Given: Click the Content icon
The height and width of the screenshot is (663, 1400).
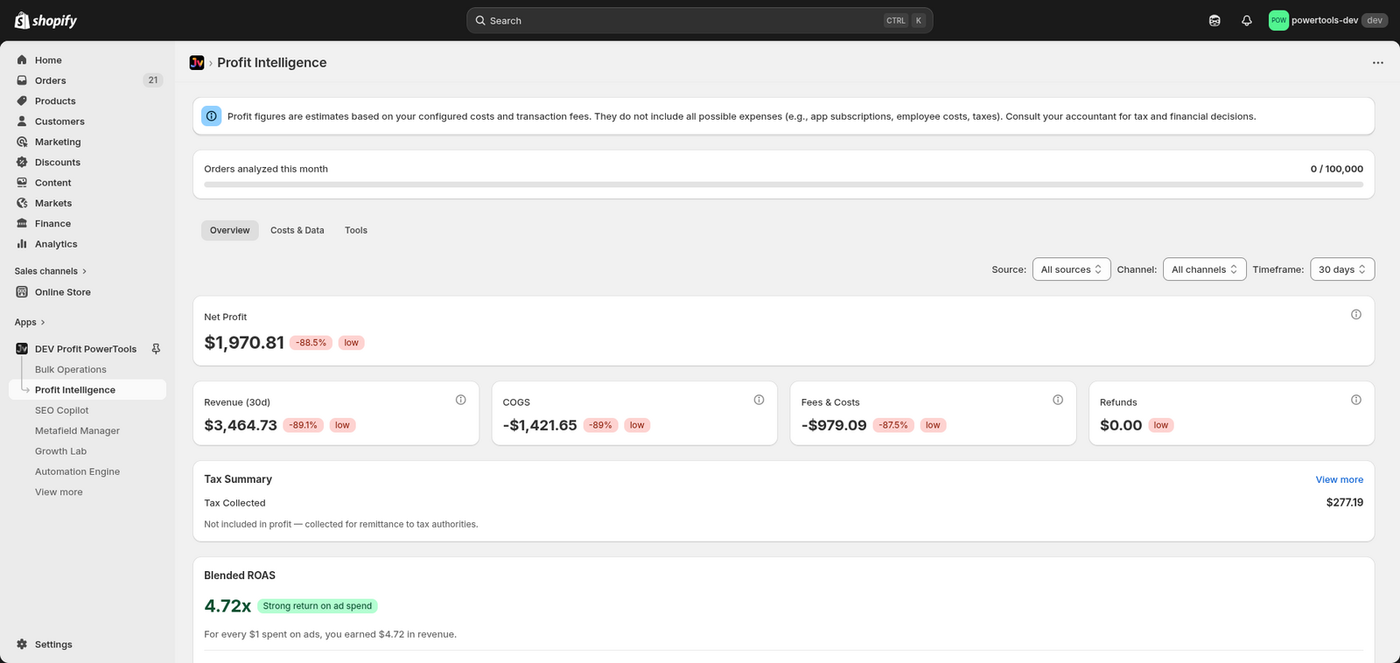Looking at the screenshot, I should 22,183.
